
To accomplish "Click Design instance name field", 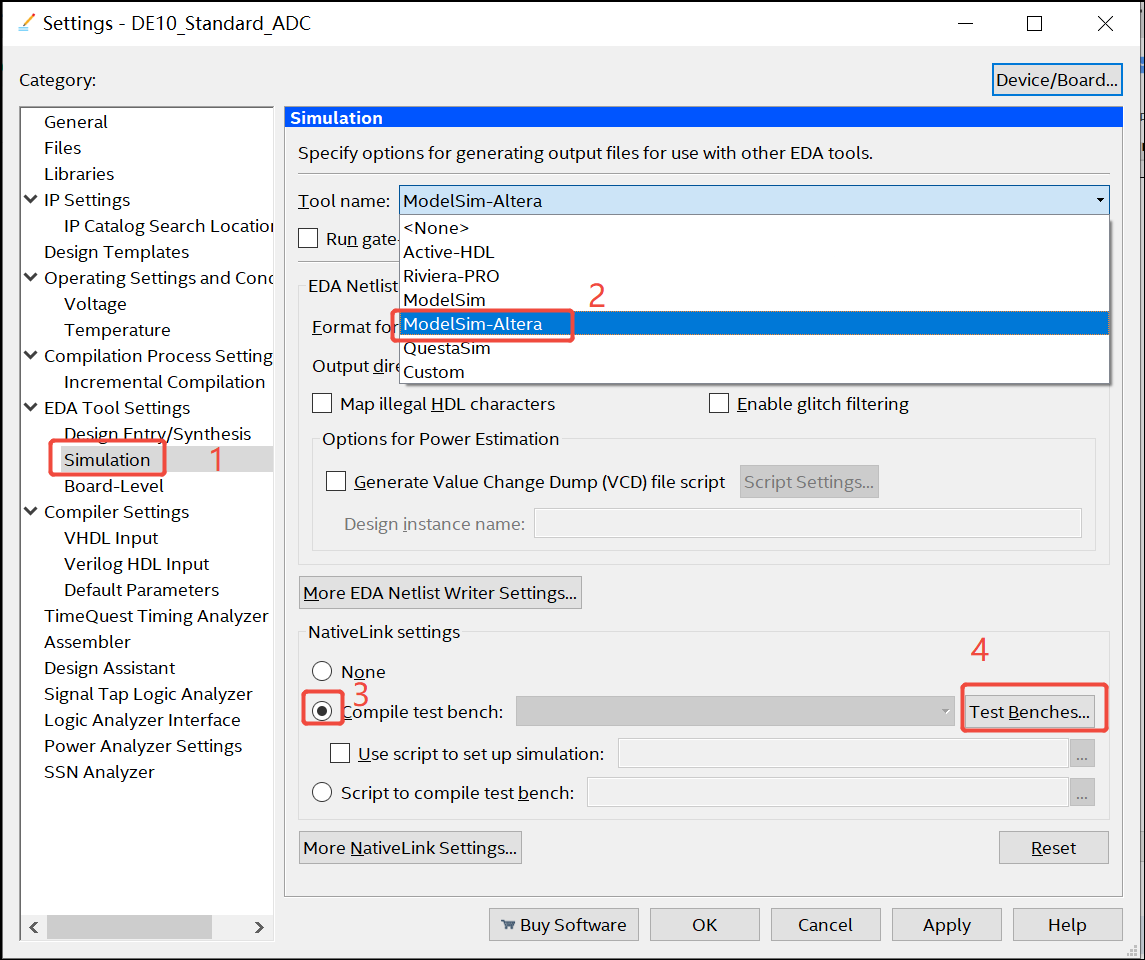I will point(808,524).
